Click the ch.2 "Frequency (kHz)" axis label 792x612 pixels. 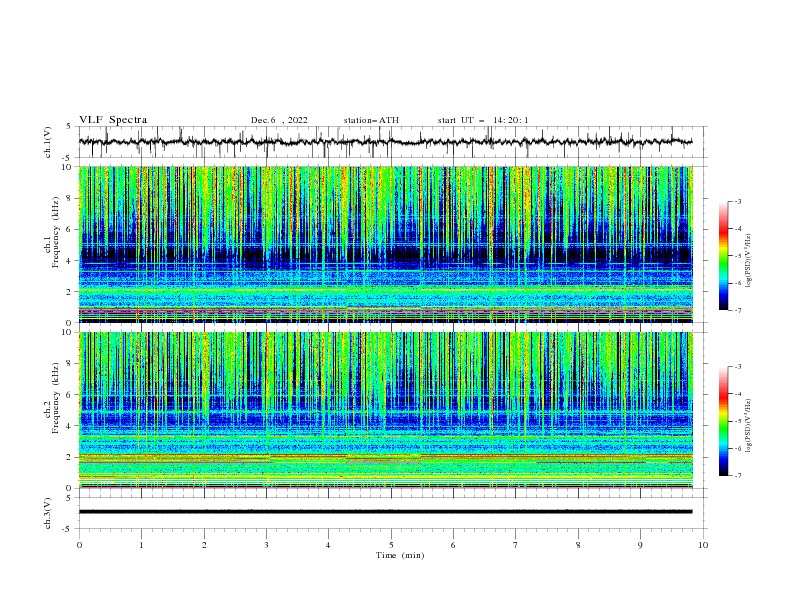click(55, 397)
